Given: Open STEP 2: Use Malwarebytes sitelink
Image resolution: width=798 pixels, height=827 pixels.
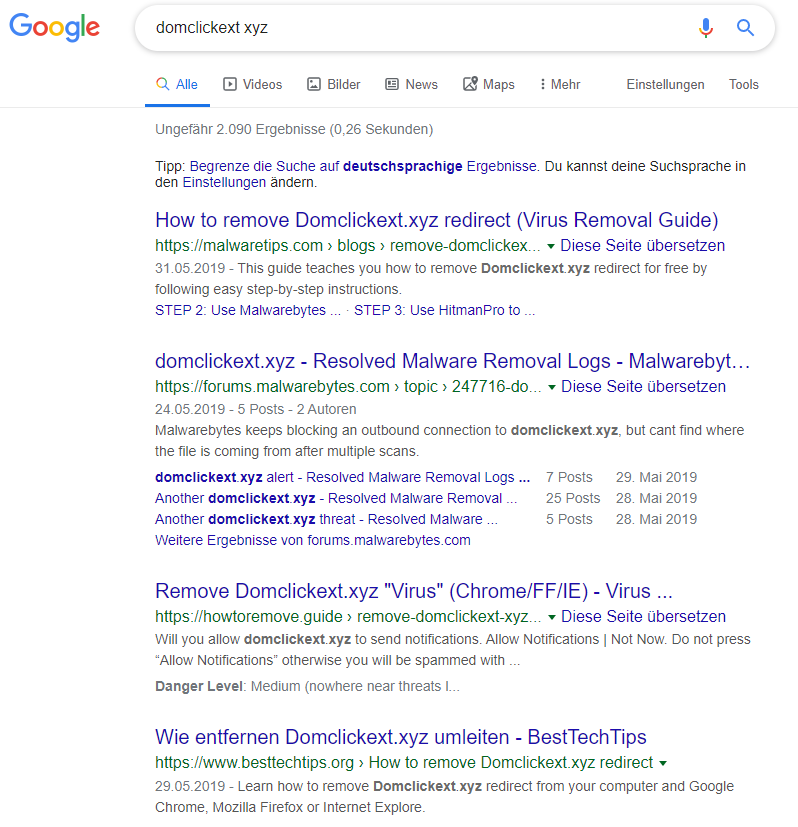Looking at the screenshot, I should 248,310.
